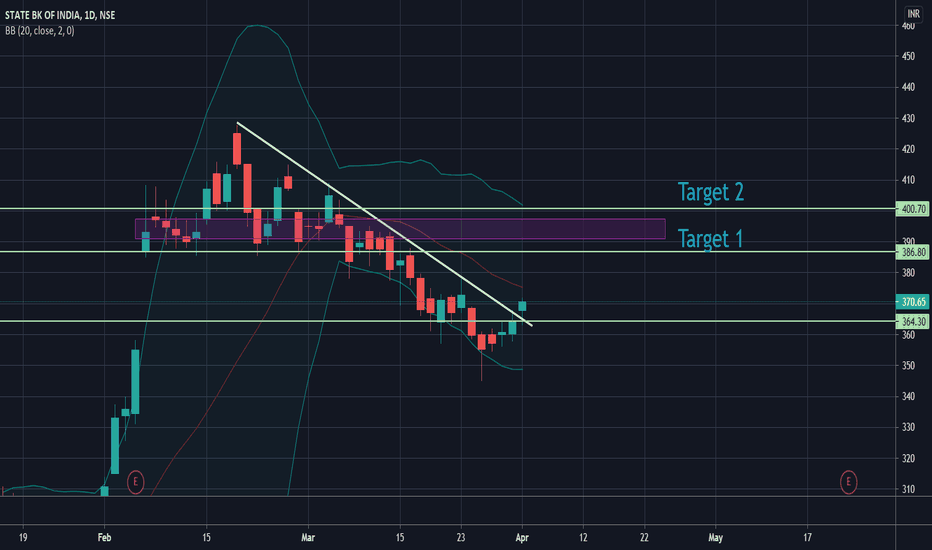
Task: Click the INR currency label
Action: coord(913,14)
